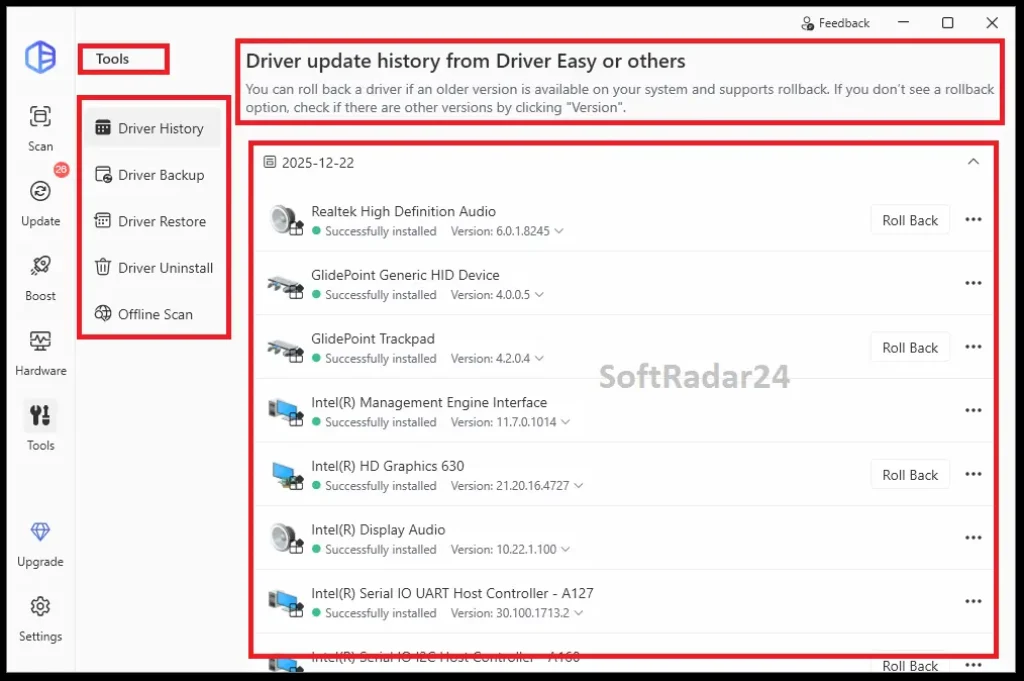Click the red update count badge
Screen dimensions: 1024x681
[61, 170]
